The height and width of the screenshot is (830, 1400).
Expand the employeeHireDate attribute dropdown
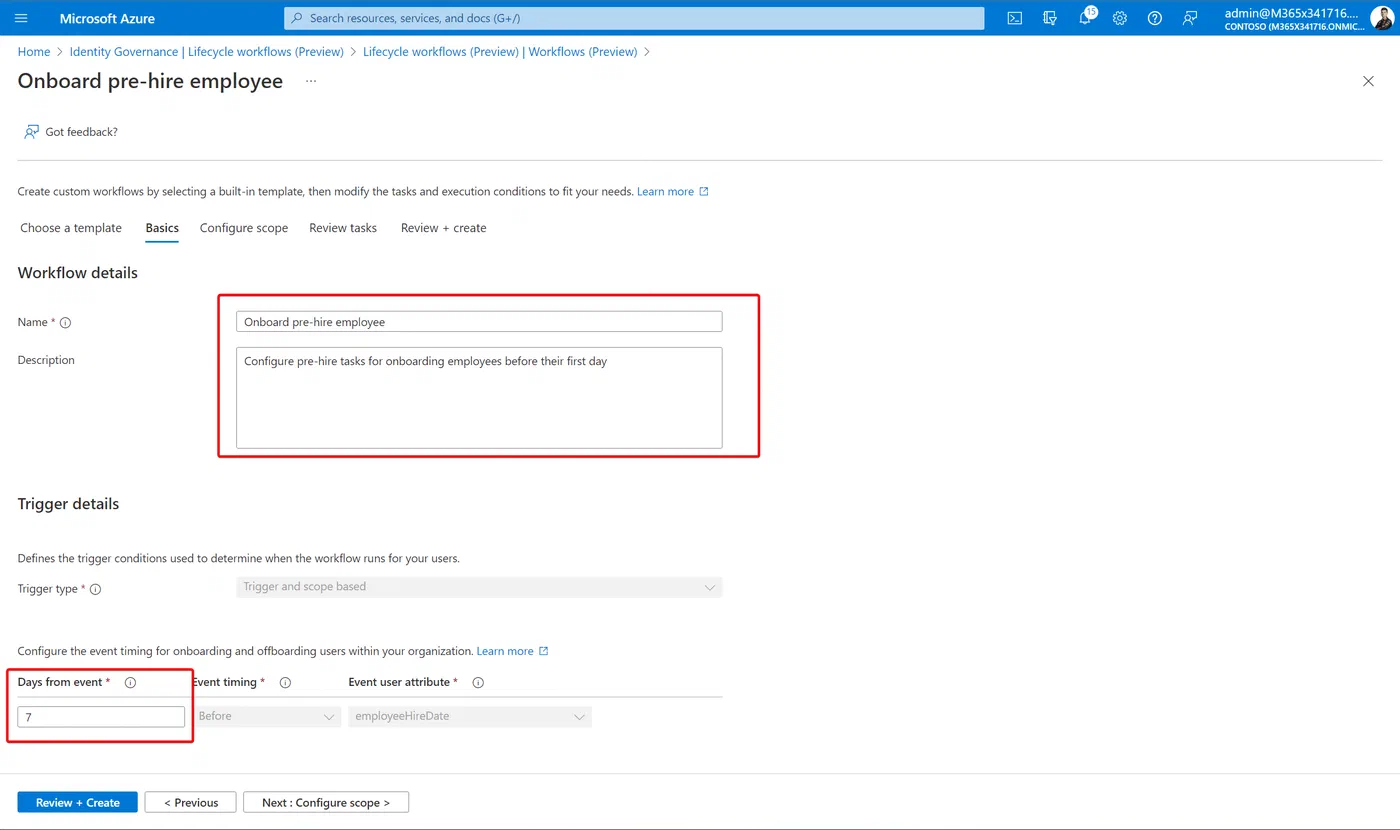(470, 717)
